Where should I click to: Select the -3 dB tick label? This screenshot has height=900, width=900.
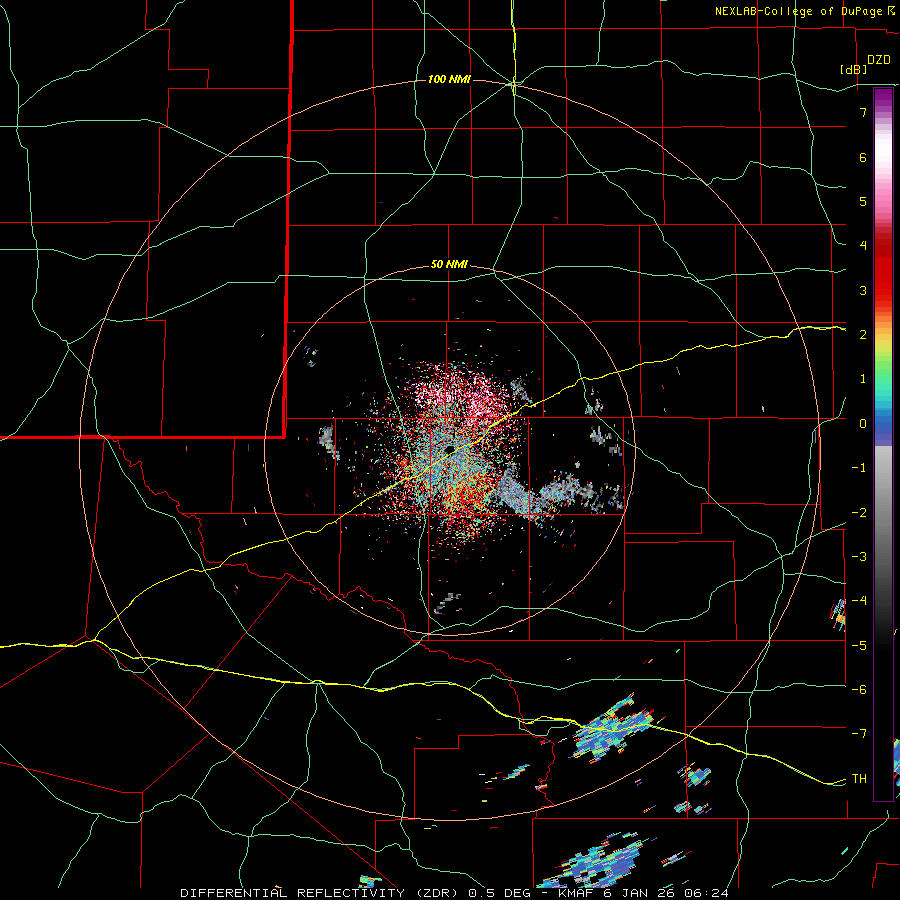pyautogui.click(x=859, y=557)
